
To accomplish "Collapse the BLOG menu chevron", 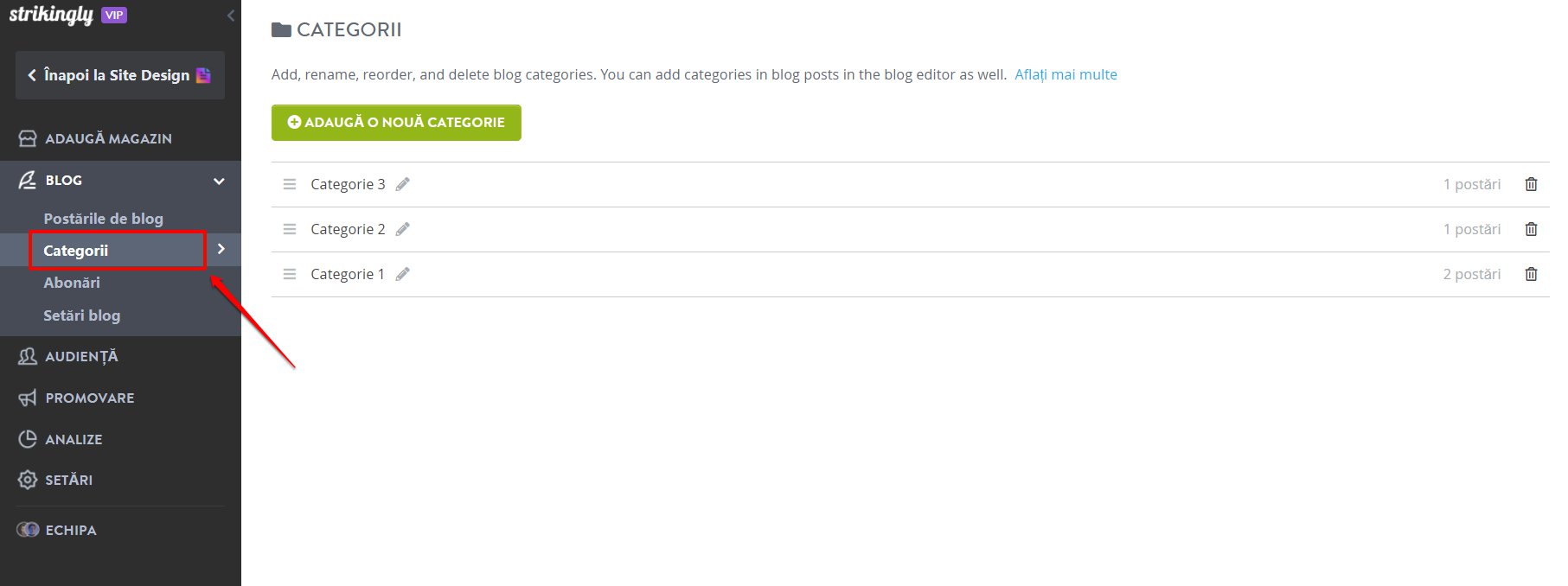I will tap(219, 181).
